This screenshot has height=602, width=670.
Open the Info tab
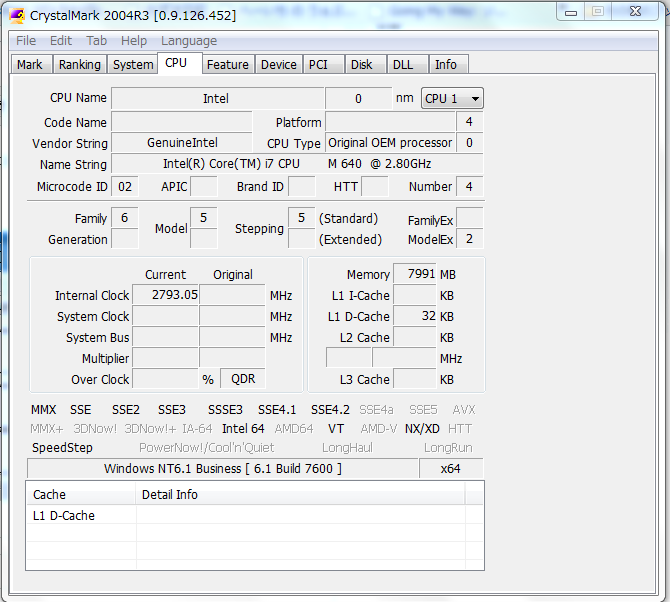(445, 65)
